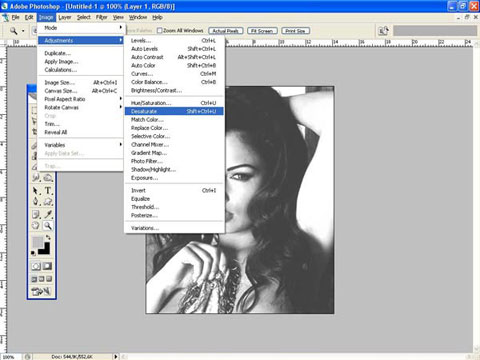Open the Filter menu
Viewport: 480px width, 360px height.
102,17
